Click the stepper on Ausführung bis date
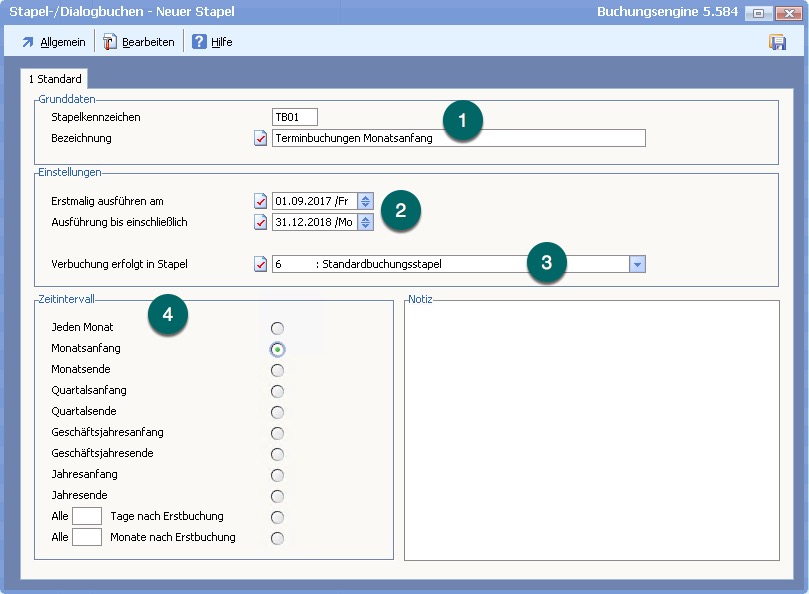Image resolution: width=809 pixels, height=594 pixels. coord(365,222)
